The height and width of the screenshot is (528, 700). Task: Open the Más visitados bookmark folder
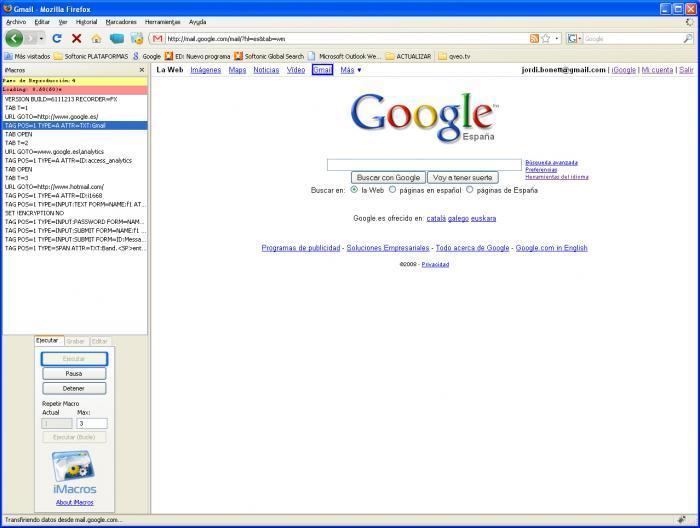click(x=27, y=56)
